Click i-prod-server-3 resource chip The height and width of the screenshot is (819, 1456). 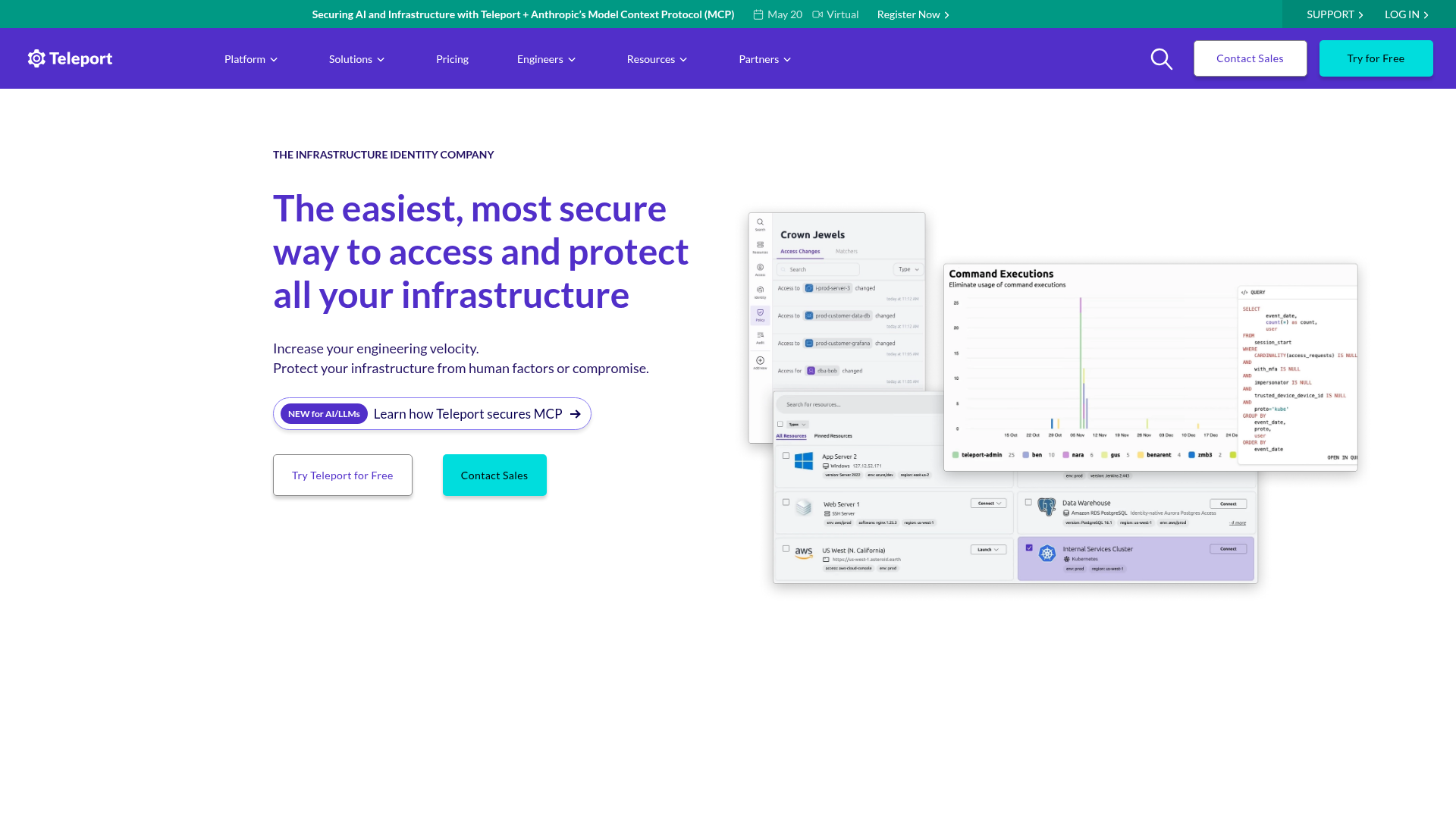point(827,288)
